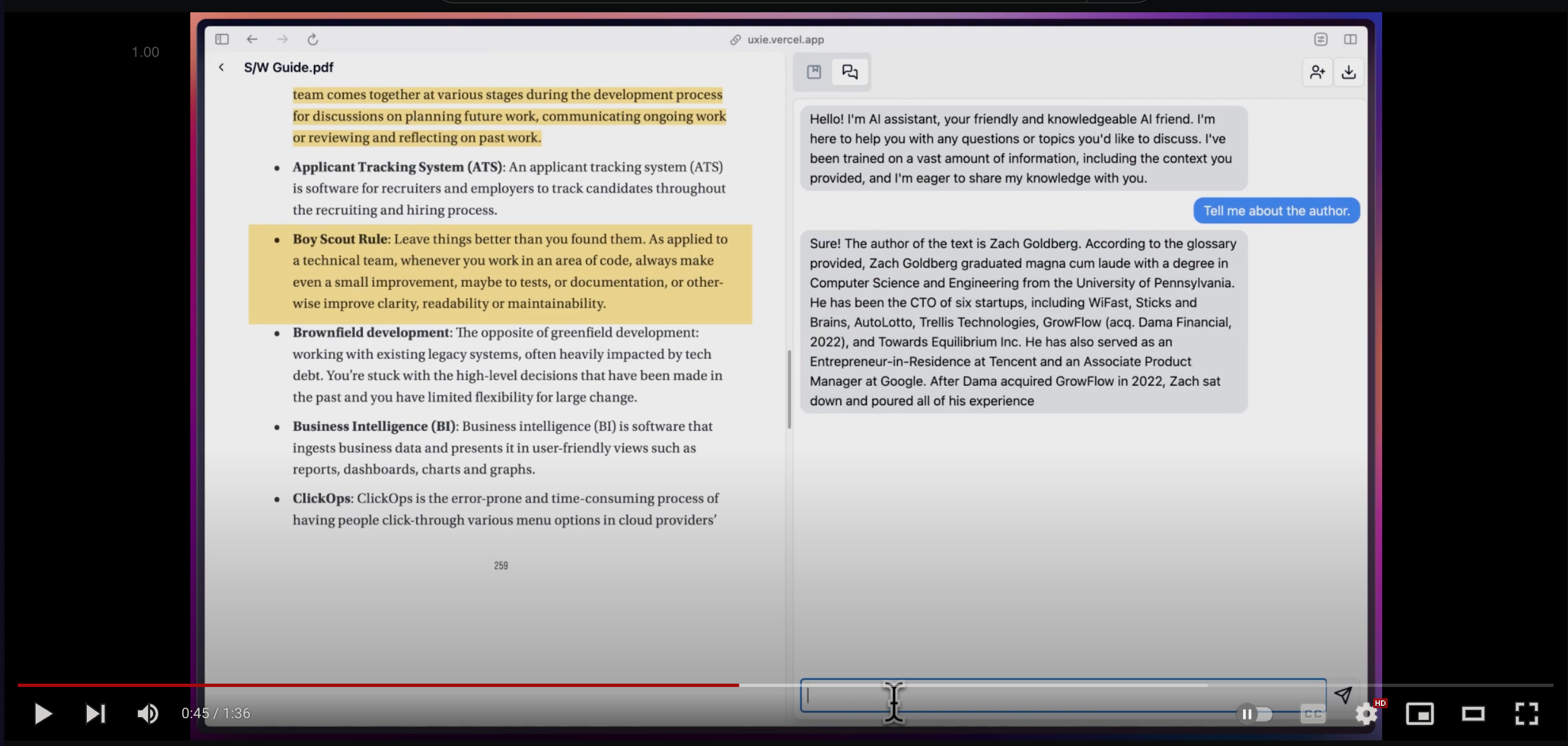Screen dimensions: 1568x746
Task: Go back from S/W Guide.pdf chevron
Action: click(x=221, y=67)
